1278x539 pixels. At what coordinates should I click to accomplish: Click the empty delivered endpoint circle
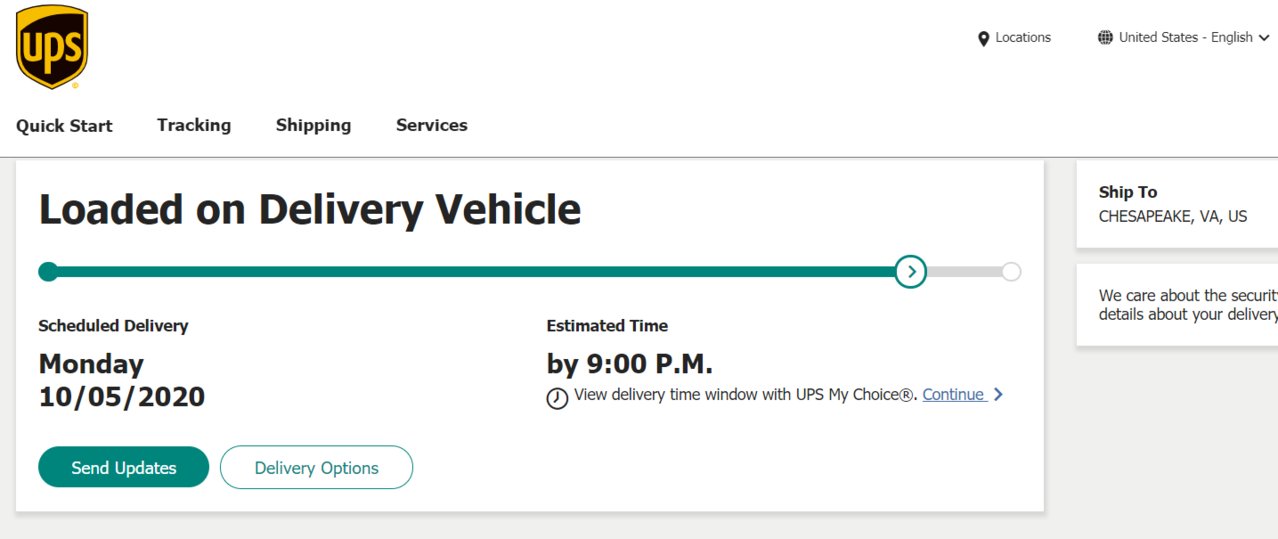coord(1011,272)
